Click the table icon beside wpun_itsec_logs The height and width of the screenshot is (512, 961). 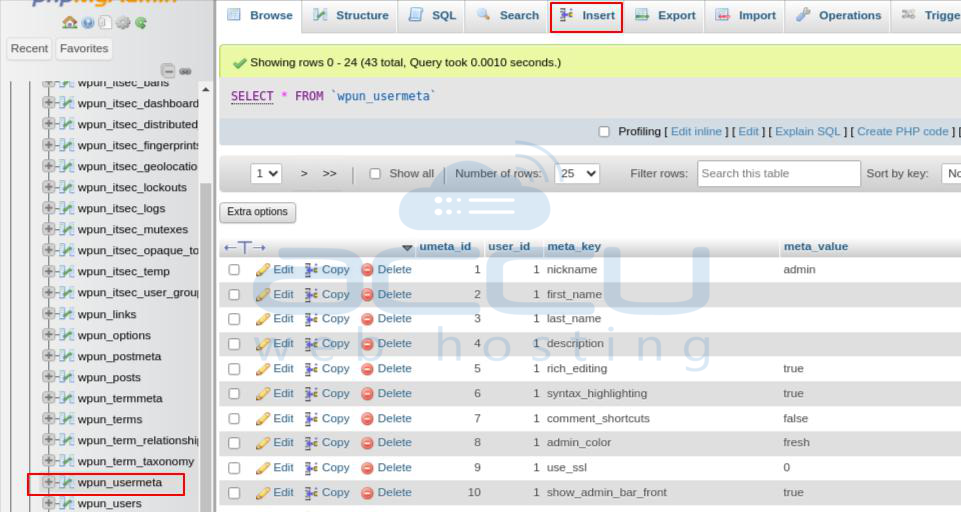coord(67,208)
